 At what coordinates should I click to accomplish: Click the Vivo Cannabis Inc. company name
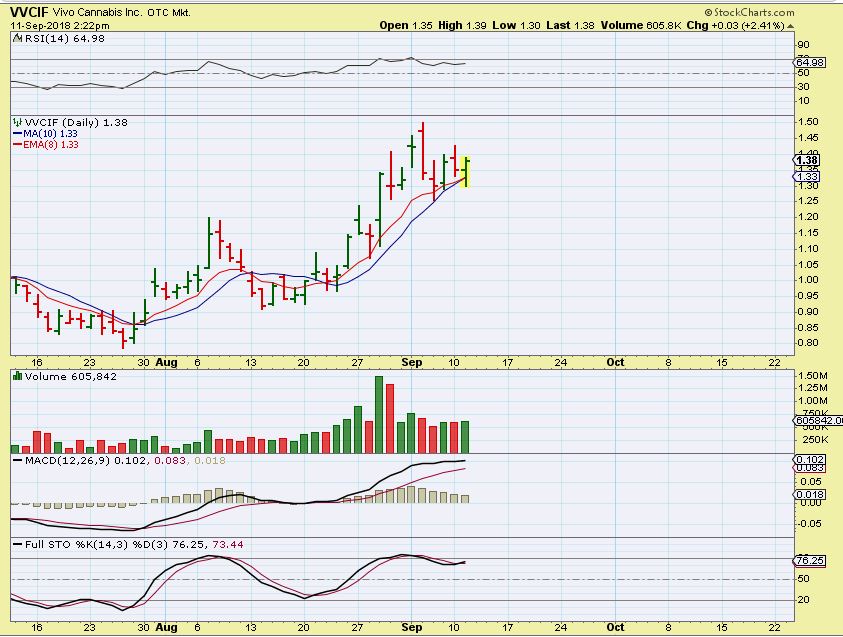[x=97, y=12]
